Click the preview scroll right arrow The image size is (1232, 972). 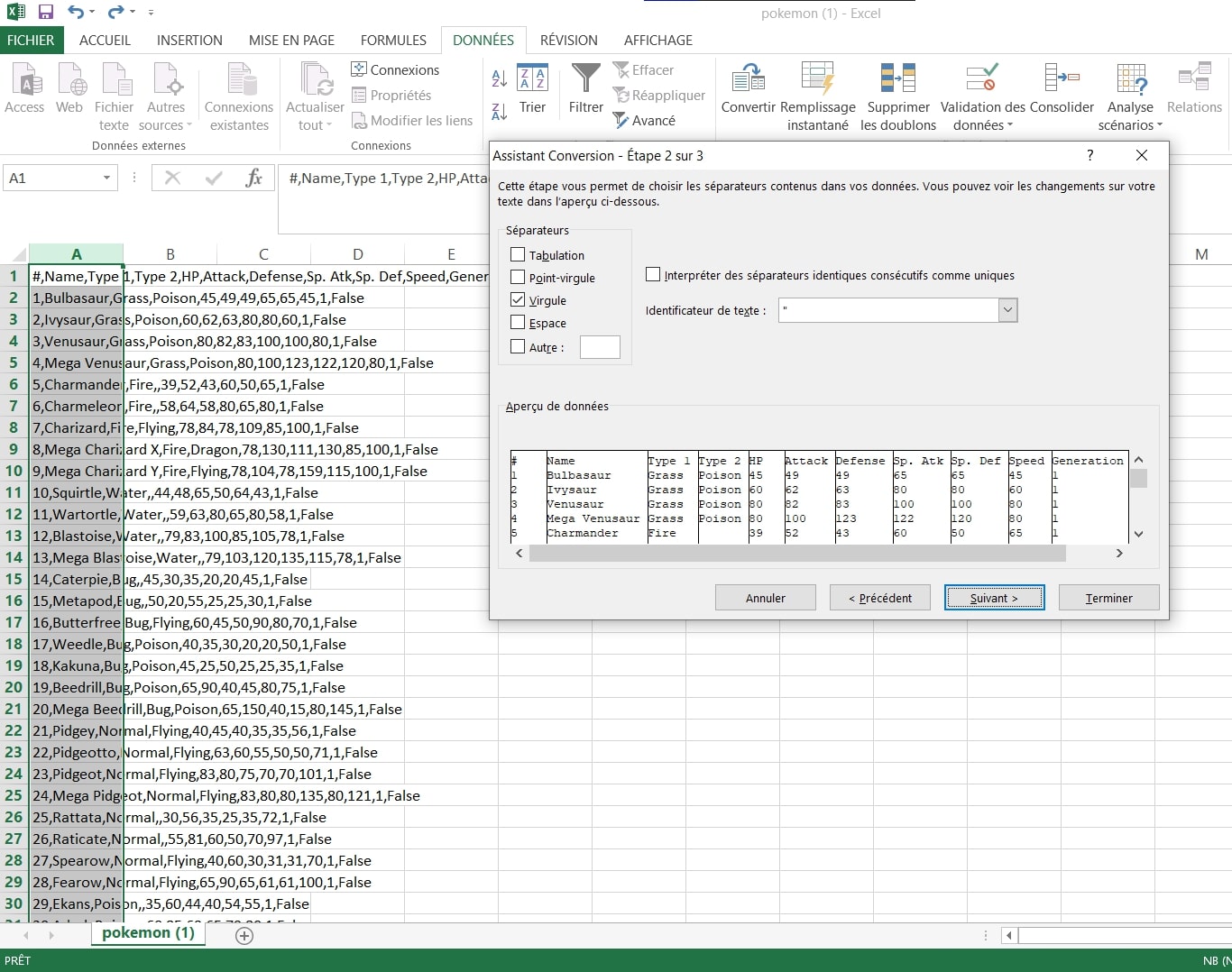1119,554
